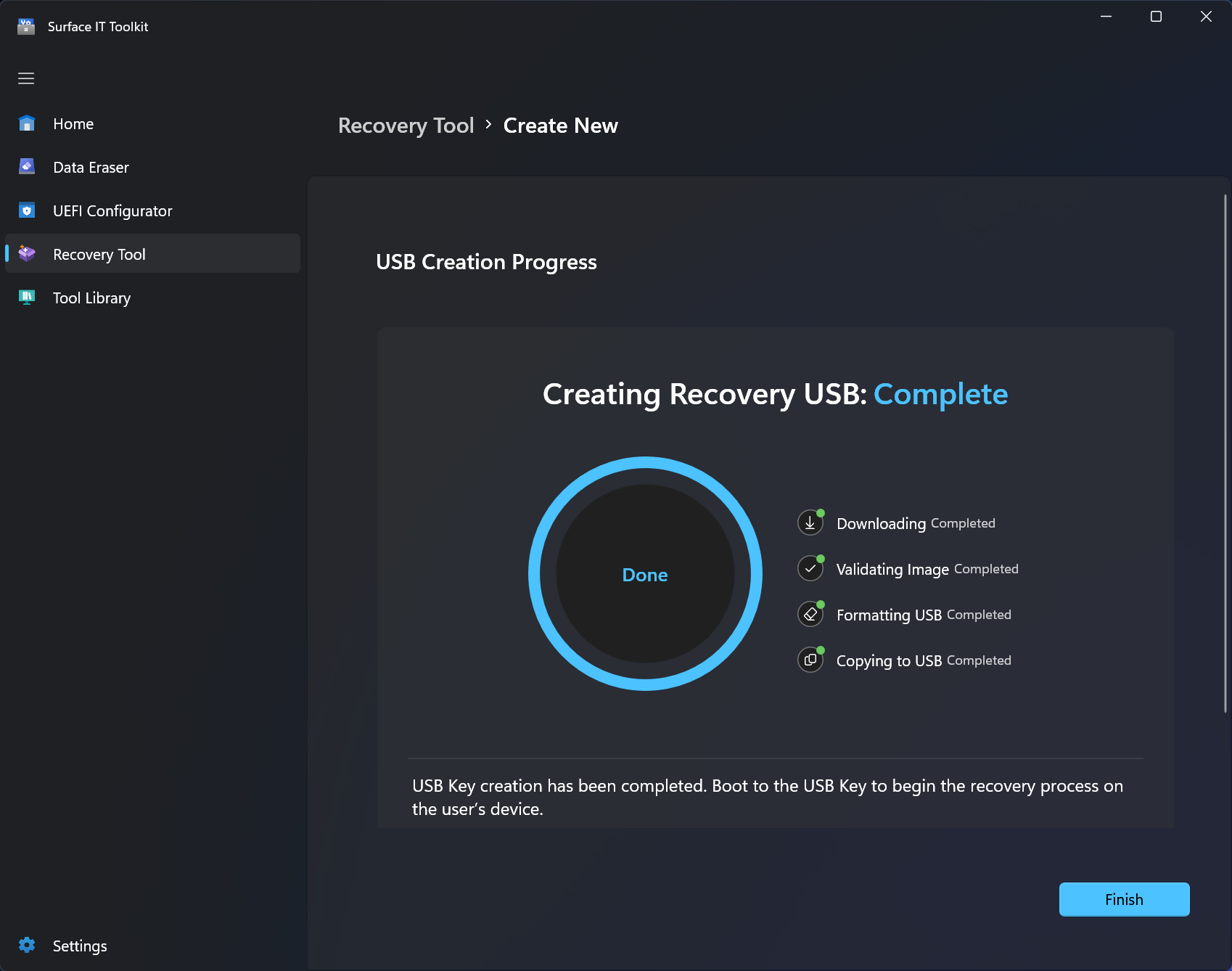Select the Data Eraser tool
The image size is (1232, 971).
pos(89,167)
